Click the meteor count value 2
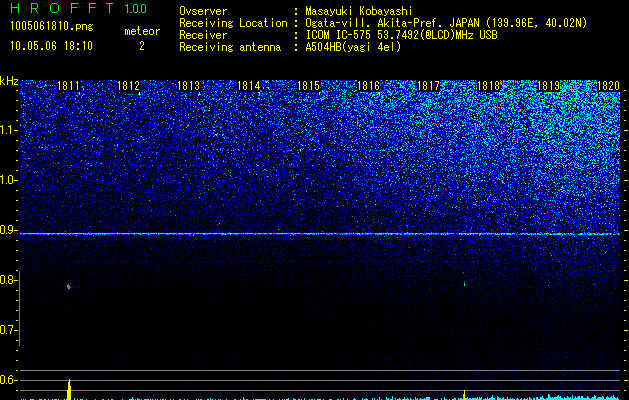The width and height of the screenshot is (629, 400). 142,46
